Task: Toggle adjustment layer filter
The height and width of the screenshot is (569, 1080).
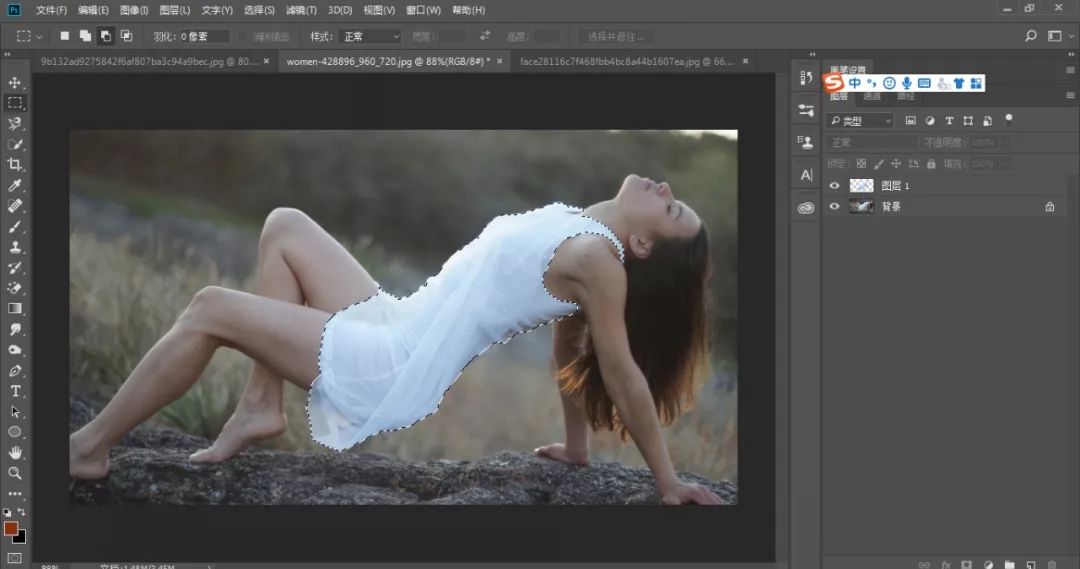Action: pos(930,121)
